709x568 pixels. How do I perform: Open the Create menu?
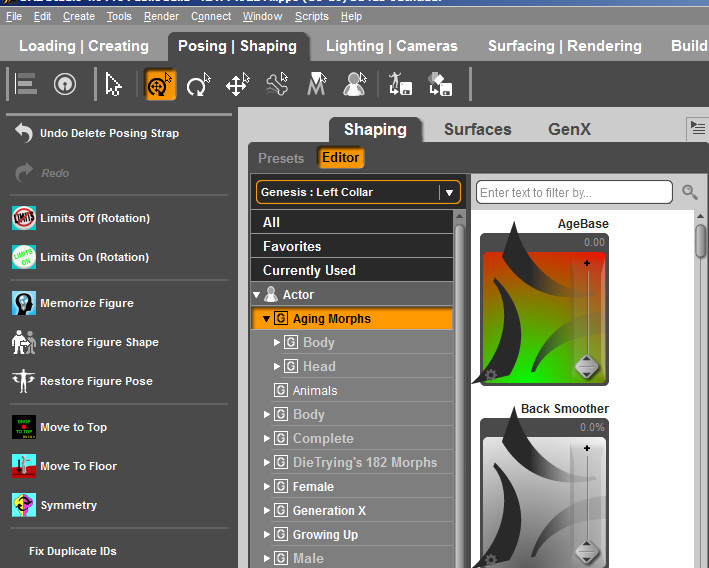pos(79,16)
